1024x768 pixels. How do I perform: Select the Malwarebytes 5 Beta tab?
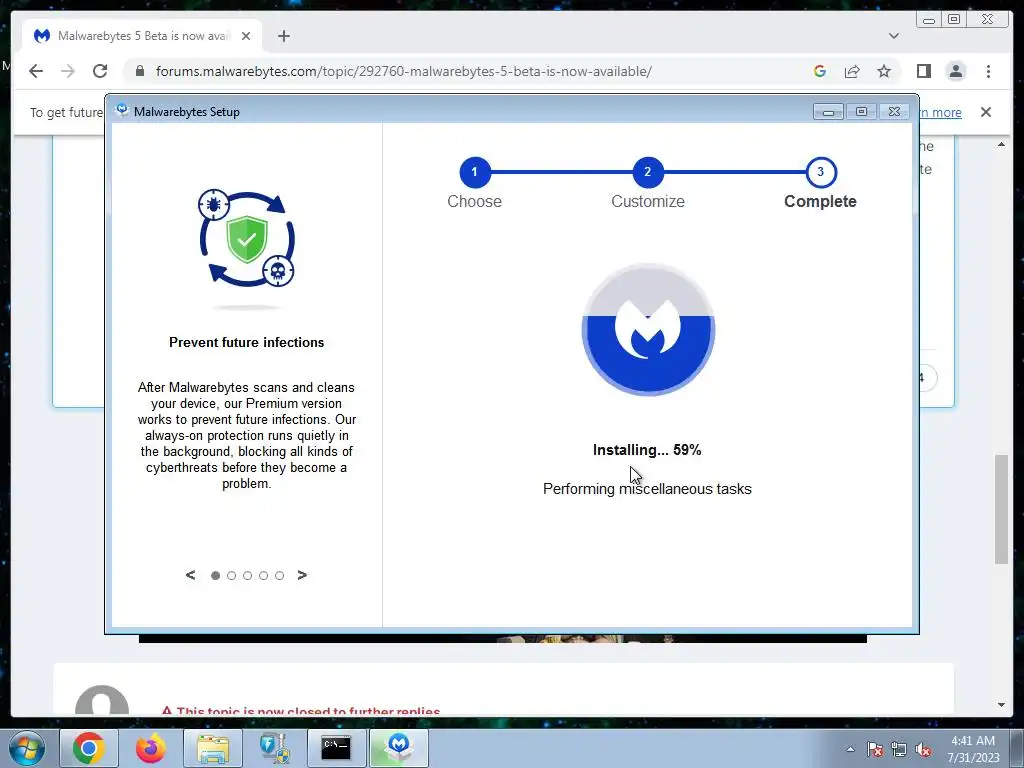coord(142,36)
